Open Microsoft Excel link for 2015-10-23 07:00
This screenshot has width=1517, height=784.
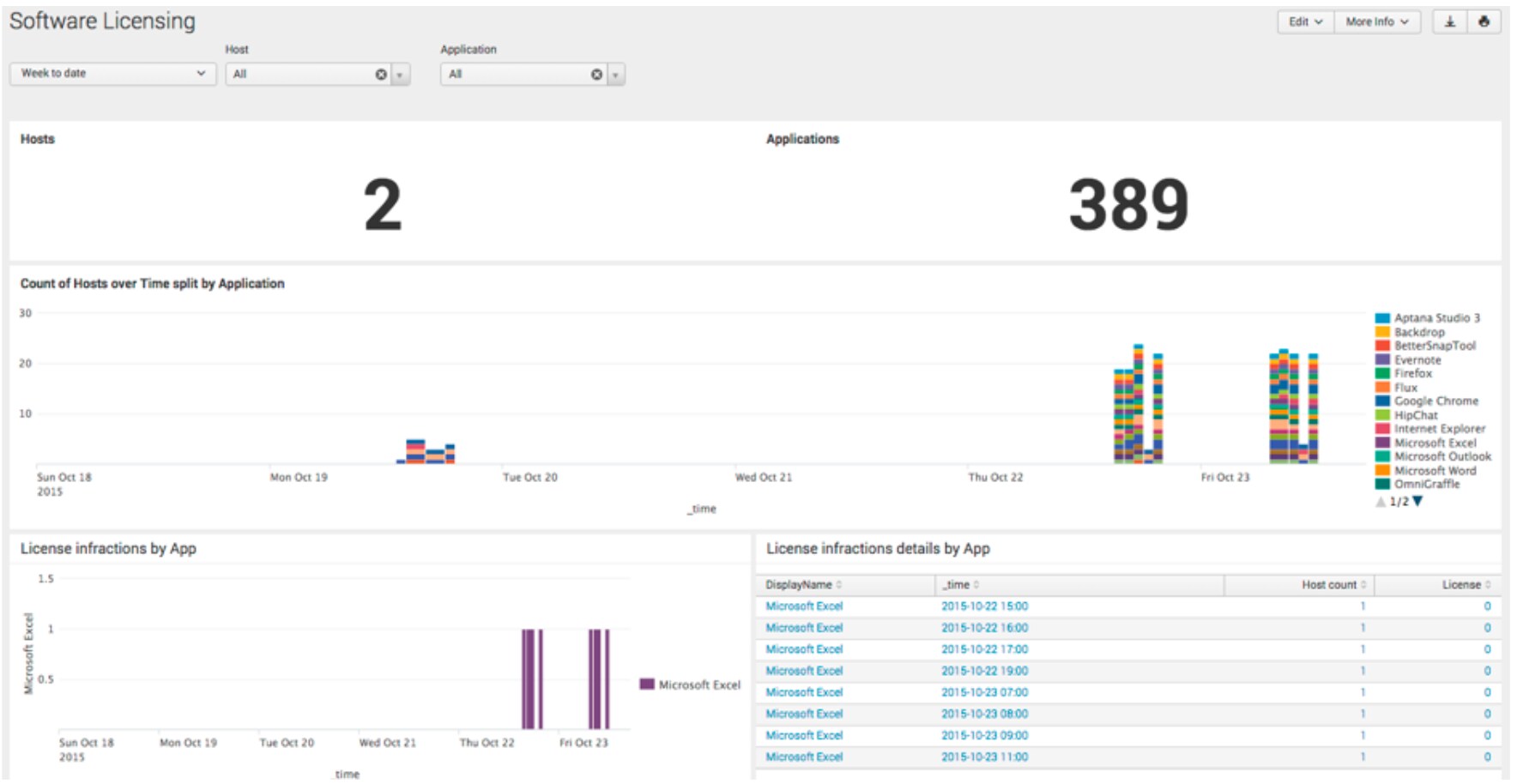click(x=804, y=692)
